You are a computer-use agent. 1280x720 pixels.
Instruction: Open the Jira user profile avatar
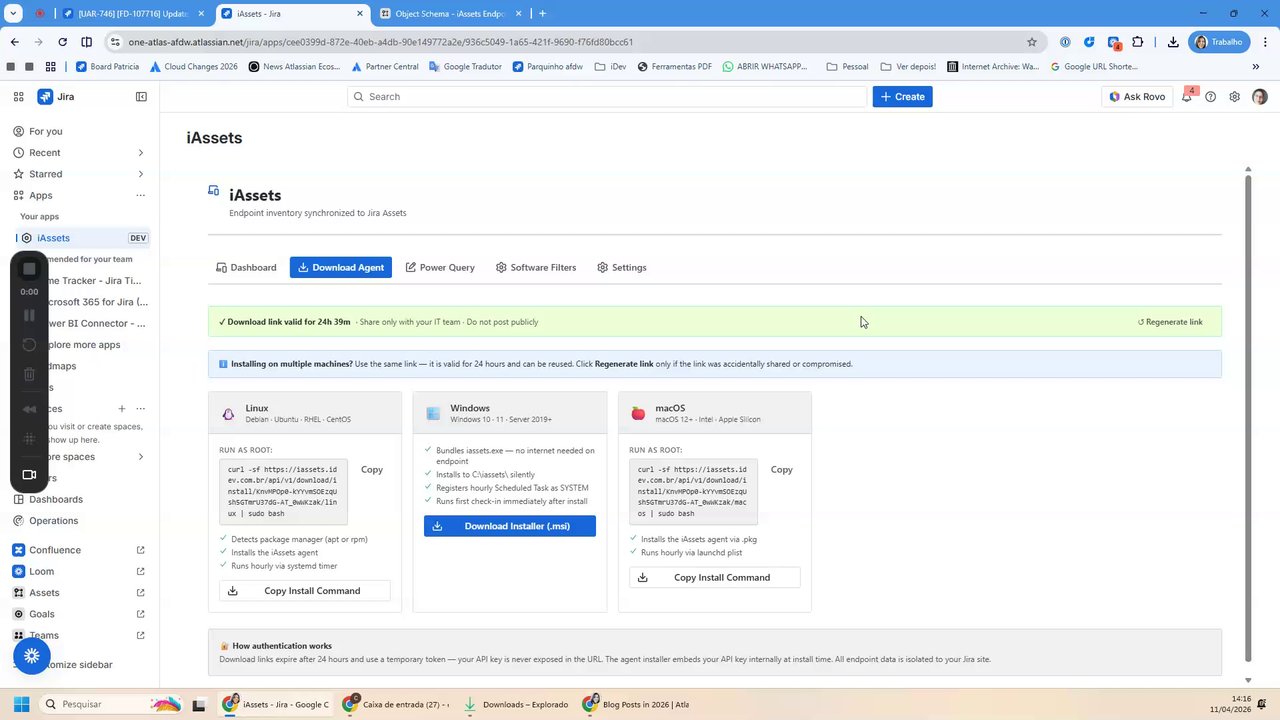coord(1260,97)
